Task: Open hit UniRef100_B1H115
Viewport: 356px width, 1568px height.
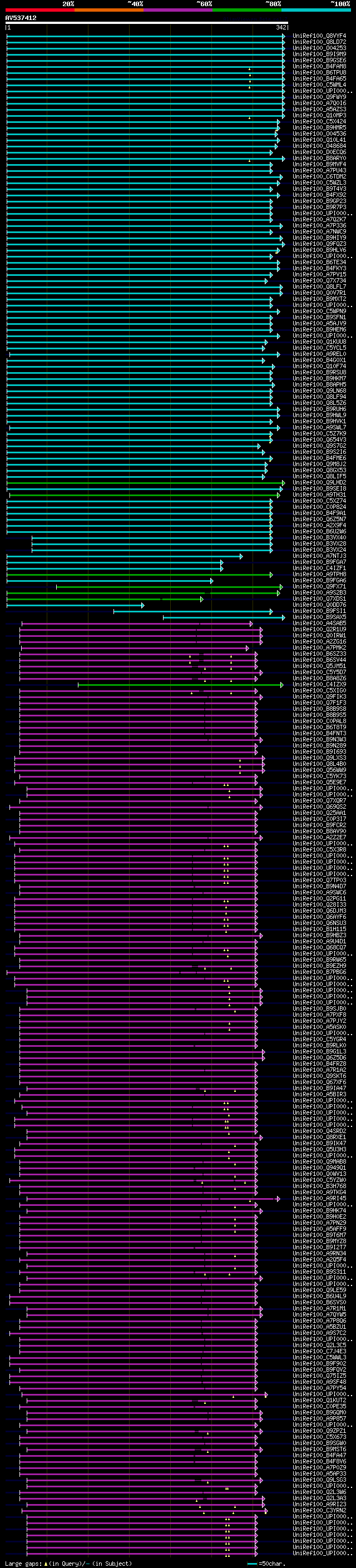Action: point(319,929)
